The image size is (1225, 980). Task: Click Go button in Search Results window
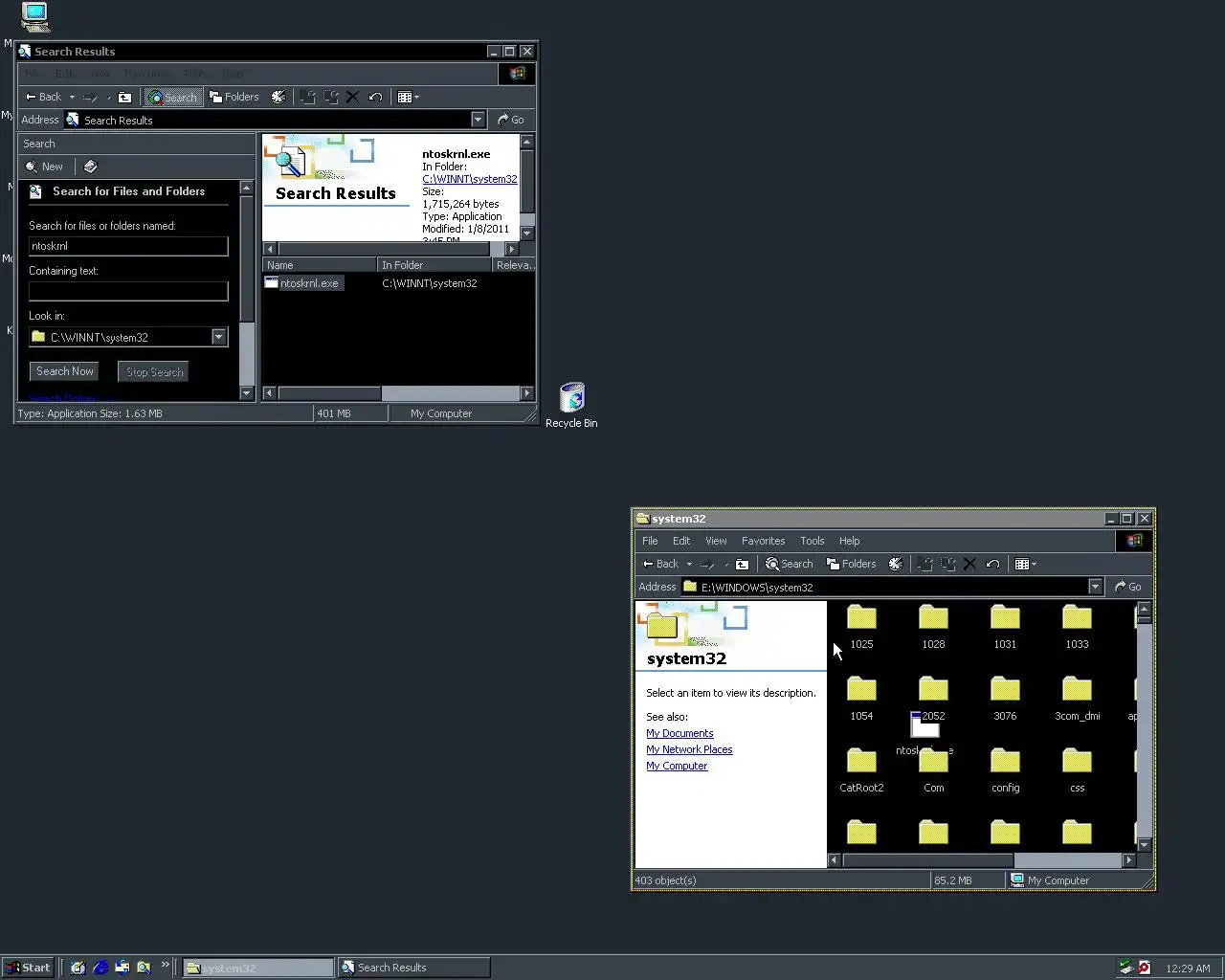tap(511, 120)
